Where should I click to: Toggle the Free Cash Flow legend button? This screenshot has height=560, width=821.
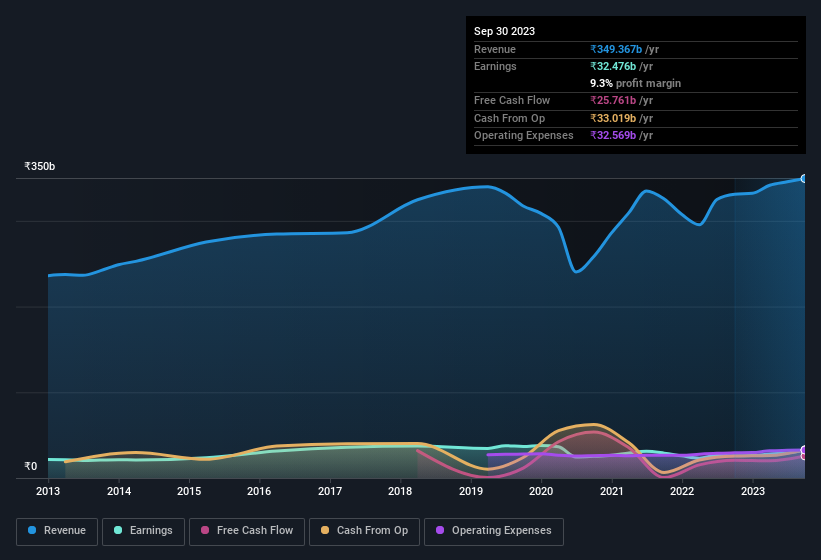pyautogui.click(x=247, y=531)
